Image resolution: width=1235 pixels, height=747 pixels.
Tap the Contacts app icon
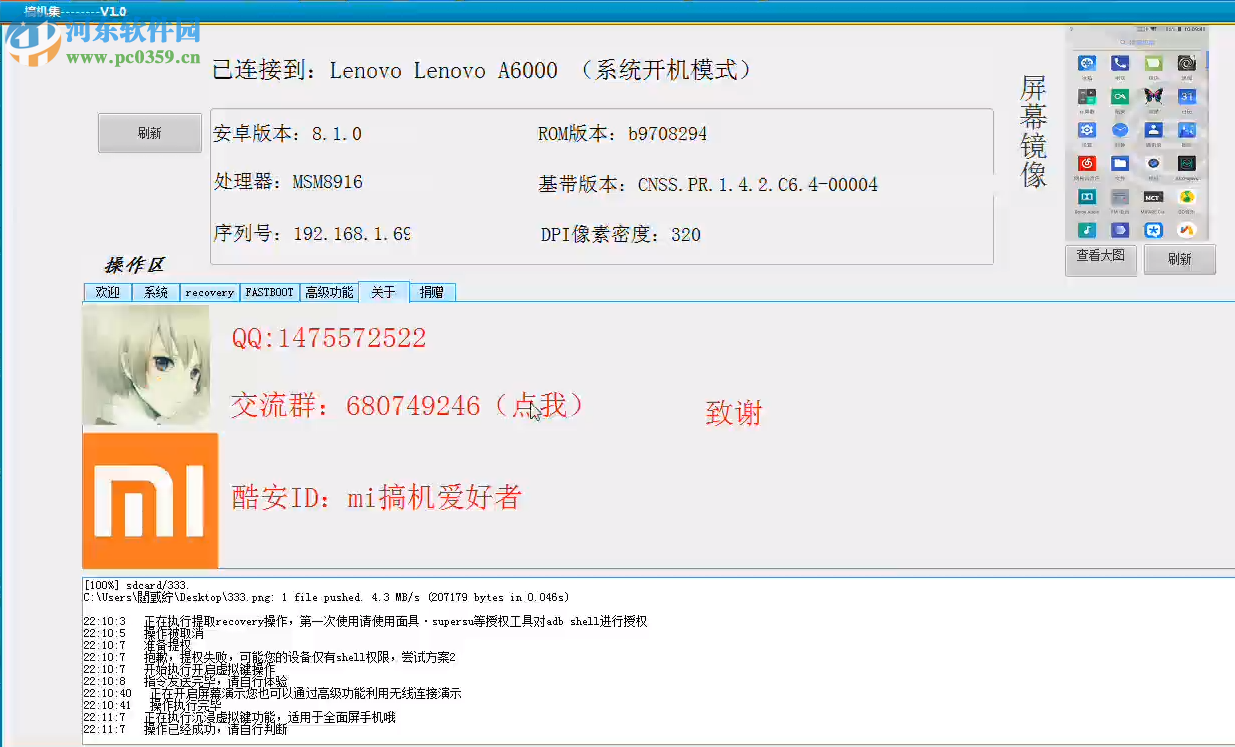coord(1153,130)
